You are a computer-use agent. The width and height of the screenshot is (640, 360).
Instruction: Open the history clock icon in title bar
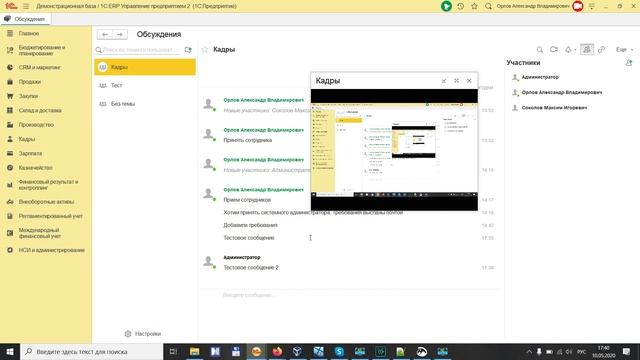460,6
